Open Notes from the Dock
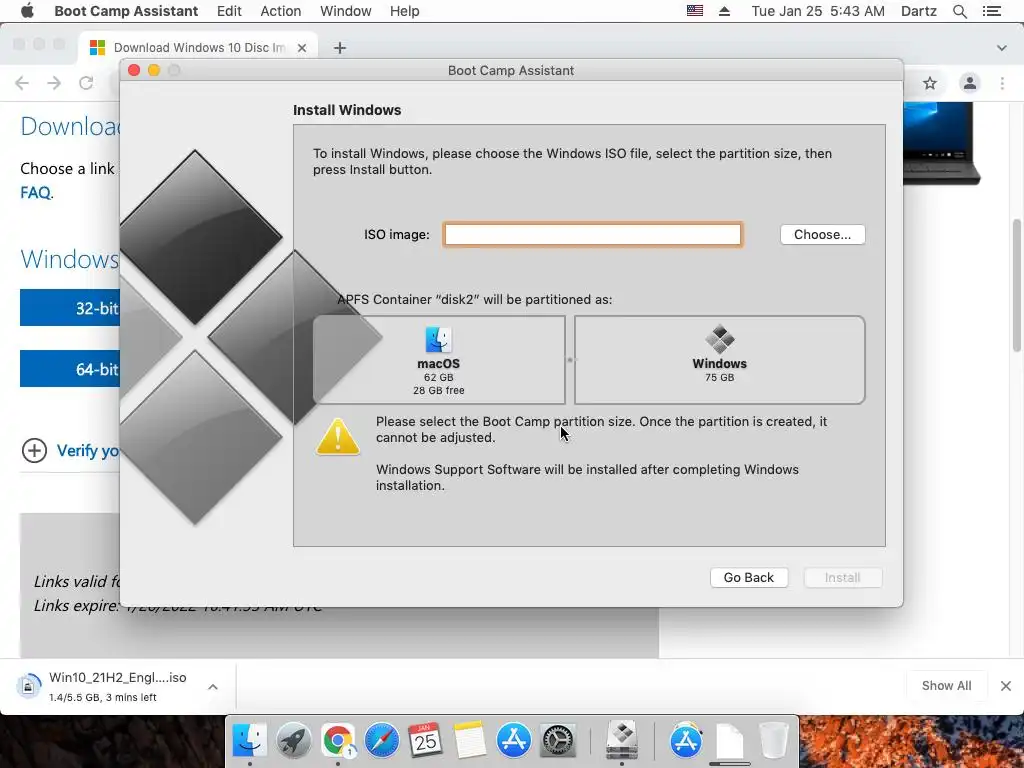The width and height of the screenshot is (1024, 768). click(x=470, y=741)
